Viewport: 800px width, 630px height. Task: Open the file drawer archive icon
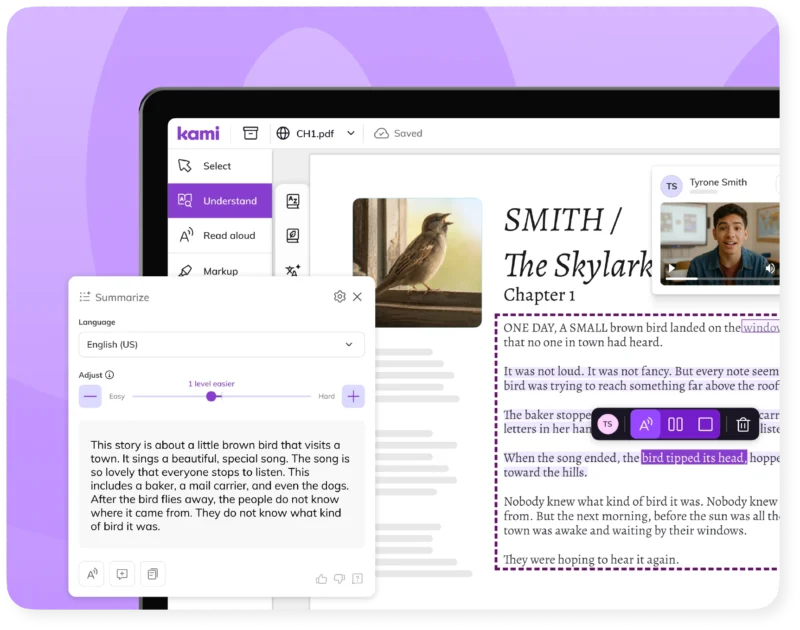(250, 133)
